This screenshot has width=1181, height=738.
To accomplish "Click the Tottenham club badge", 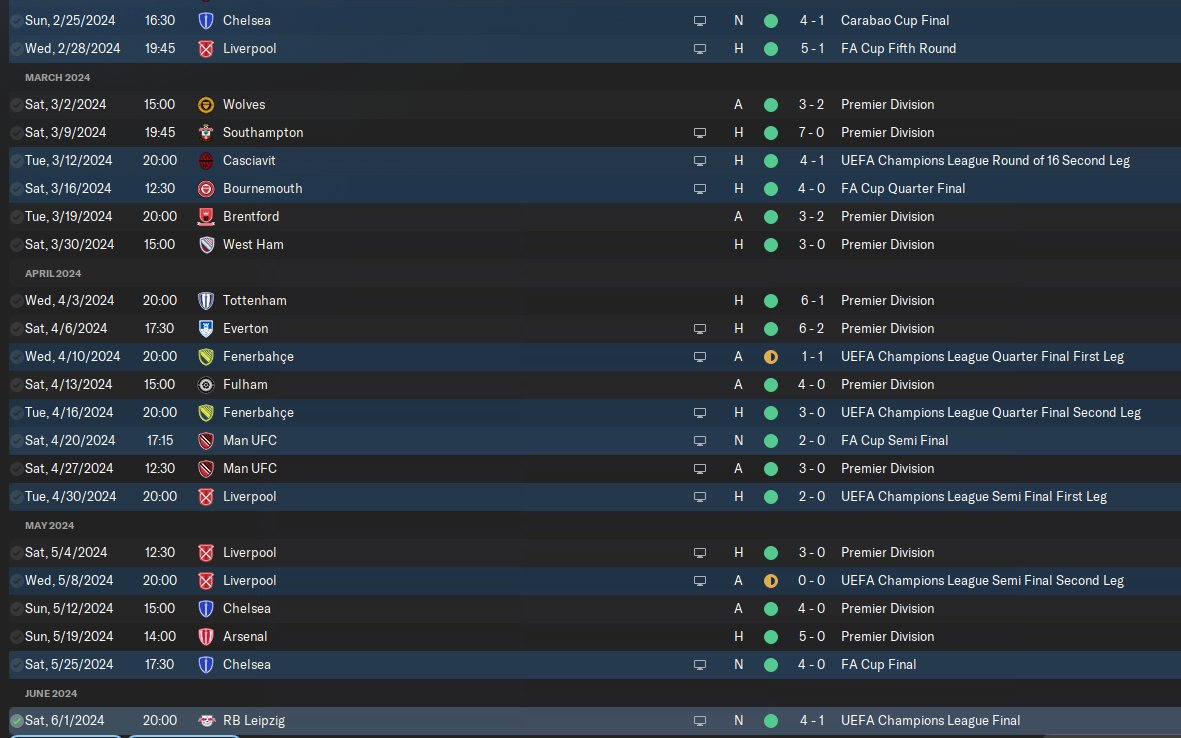I will 207,301.
